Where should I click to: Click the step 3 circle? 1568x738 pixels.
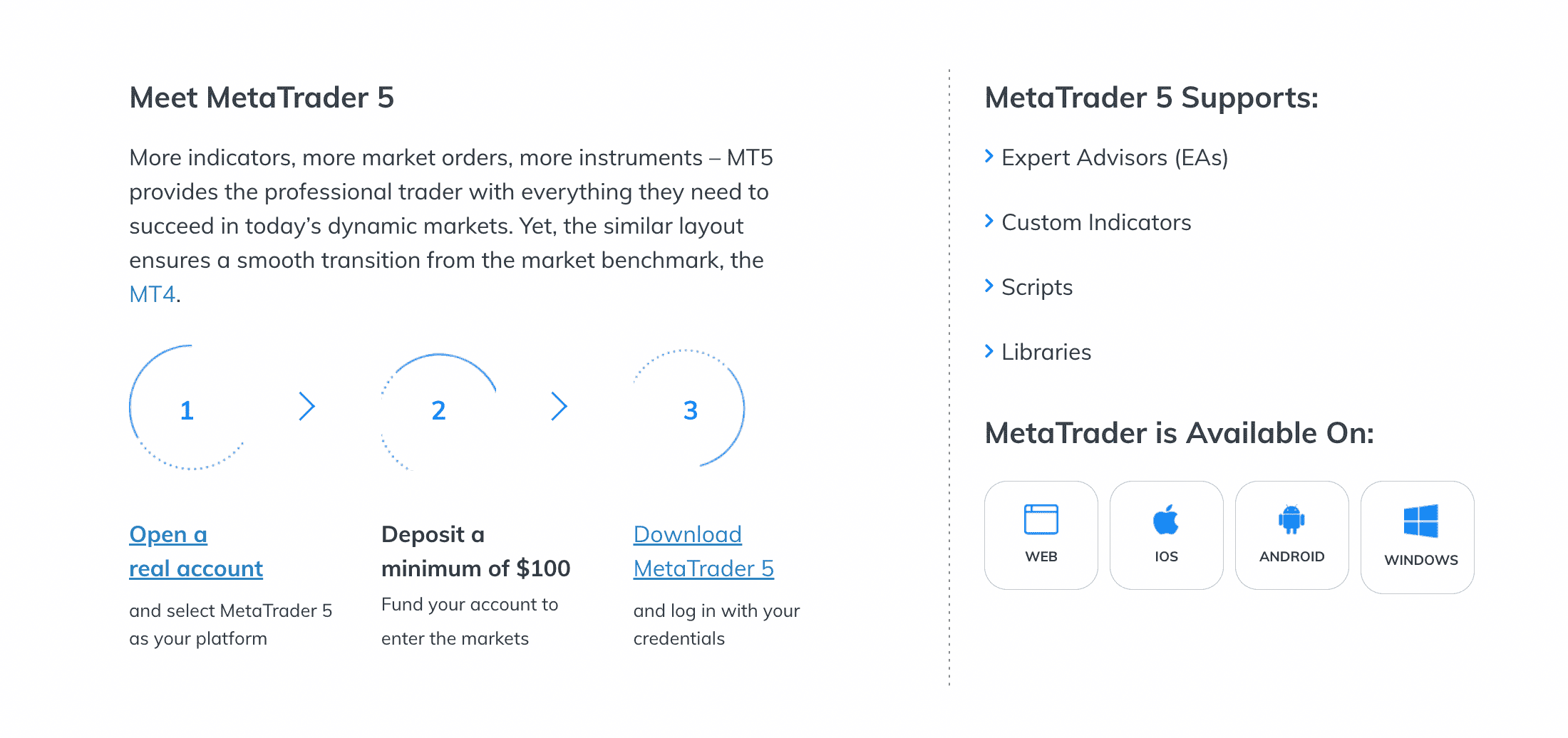[x=690, y=409]
